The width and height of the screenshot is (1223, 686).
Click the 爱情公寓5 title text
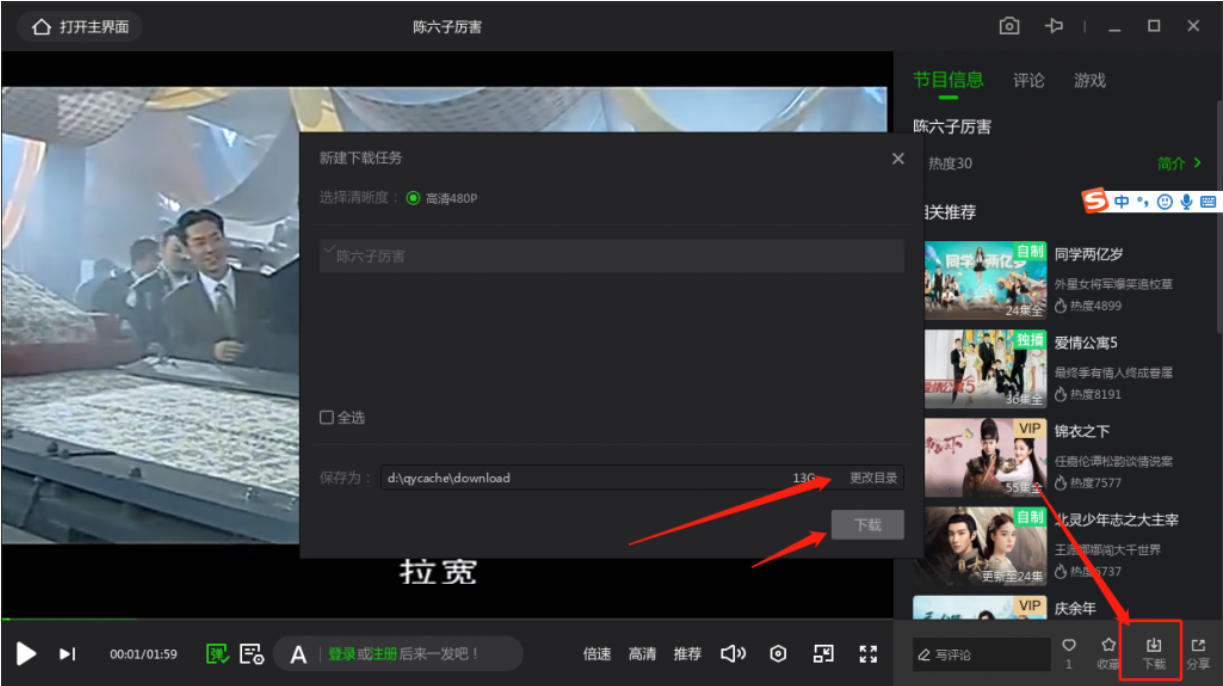coord(1086,343)
